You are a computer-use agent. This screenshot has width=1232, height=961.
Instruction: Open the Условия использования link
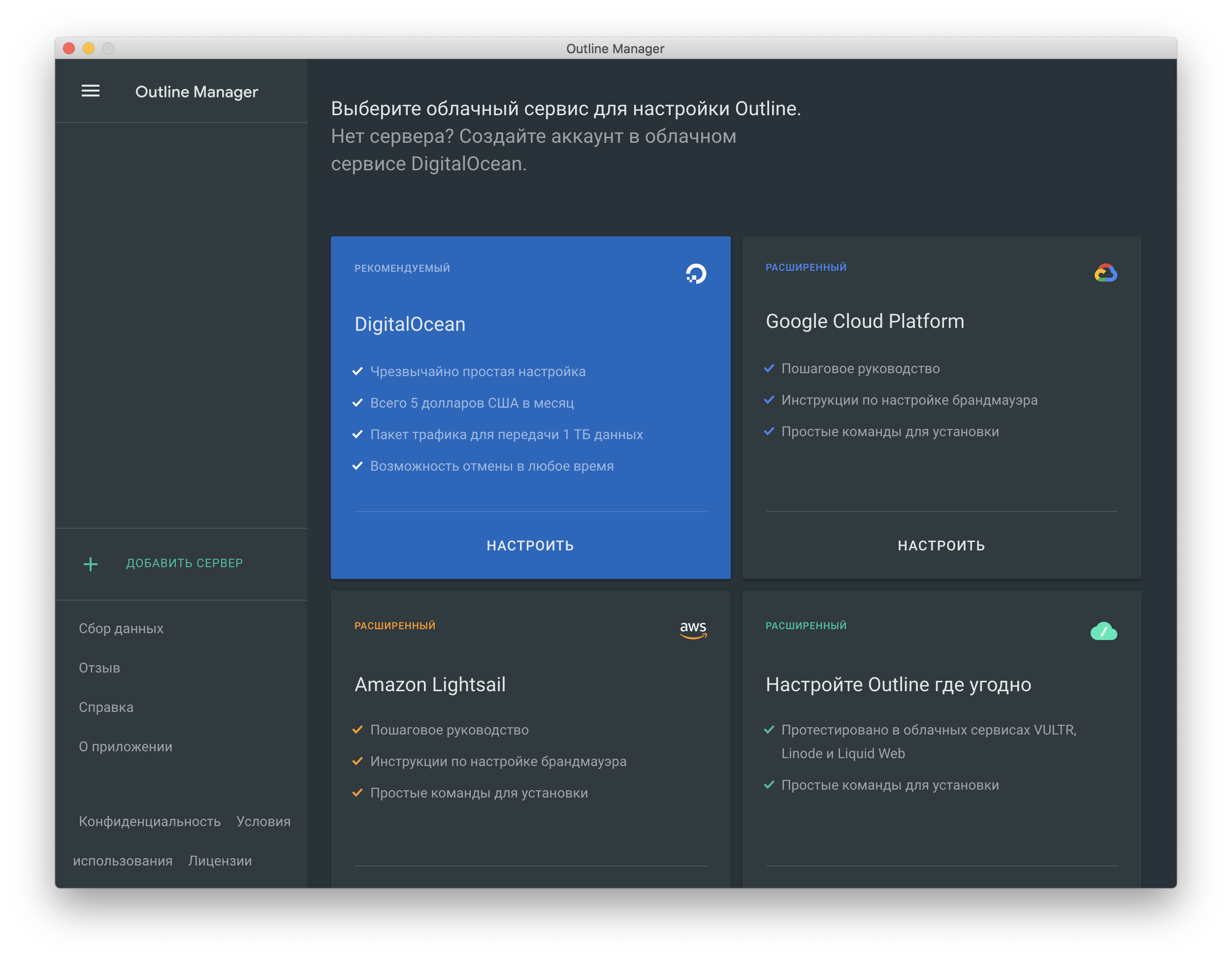click(x=263, y=822)
